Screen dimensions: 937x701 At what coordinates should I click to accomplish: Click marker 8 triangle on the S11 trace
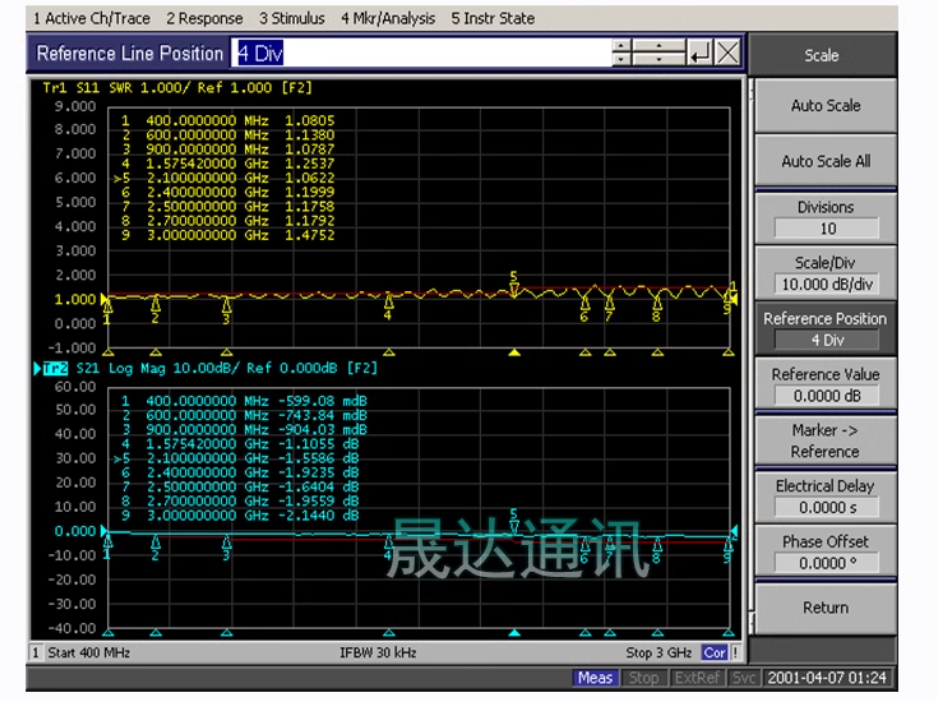pyautogui.click(x=657, y=302)
